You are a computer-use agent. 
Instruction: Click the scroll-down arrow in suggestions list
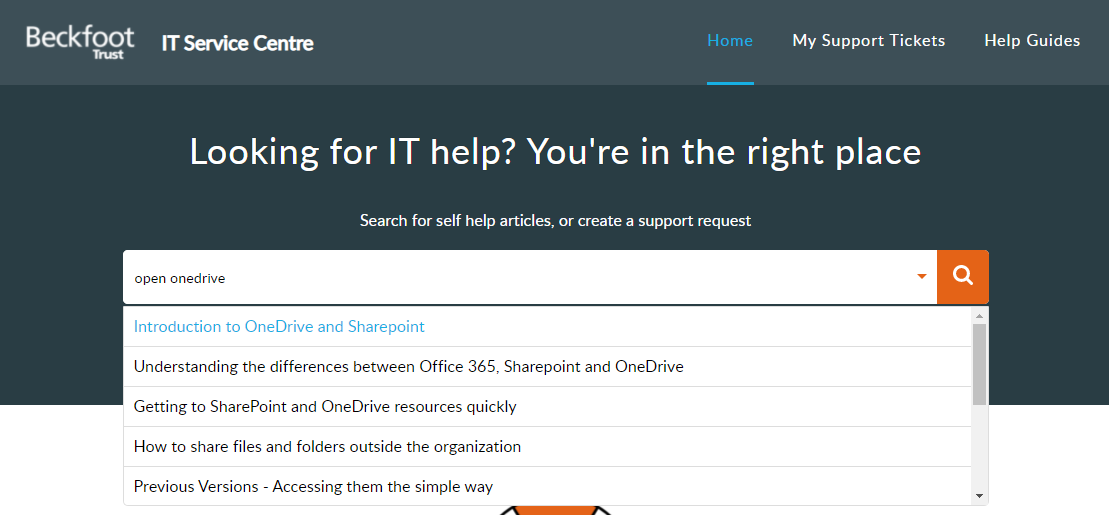coord(980,496)
